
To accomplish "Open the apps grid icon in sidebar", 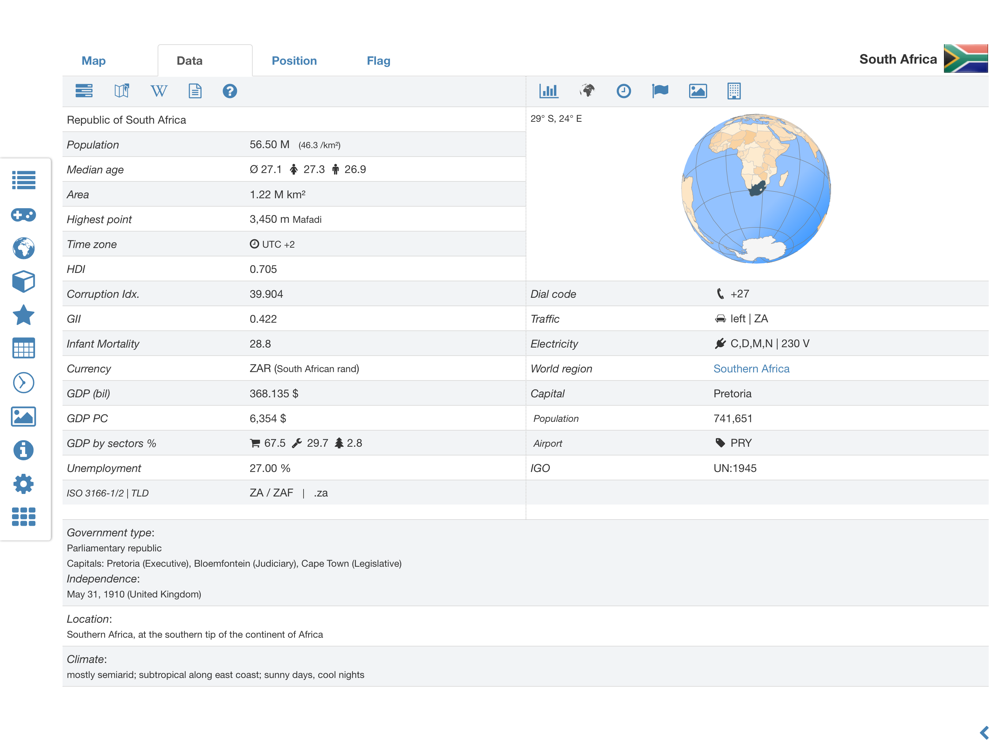I will [x=24, y=517].
